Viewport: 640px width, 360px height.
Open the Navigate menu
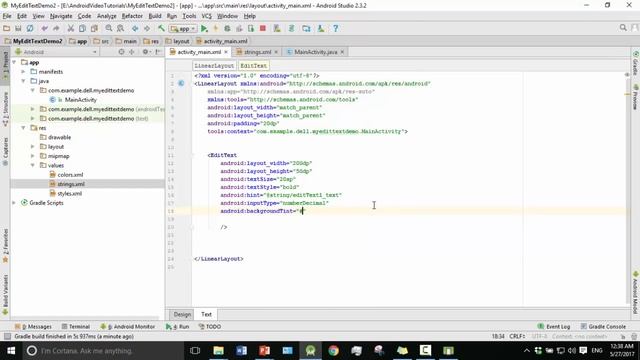61,16
